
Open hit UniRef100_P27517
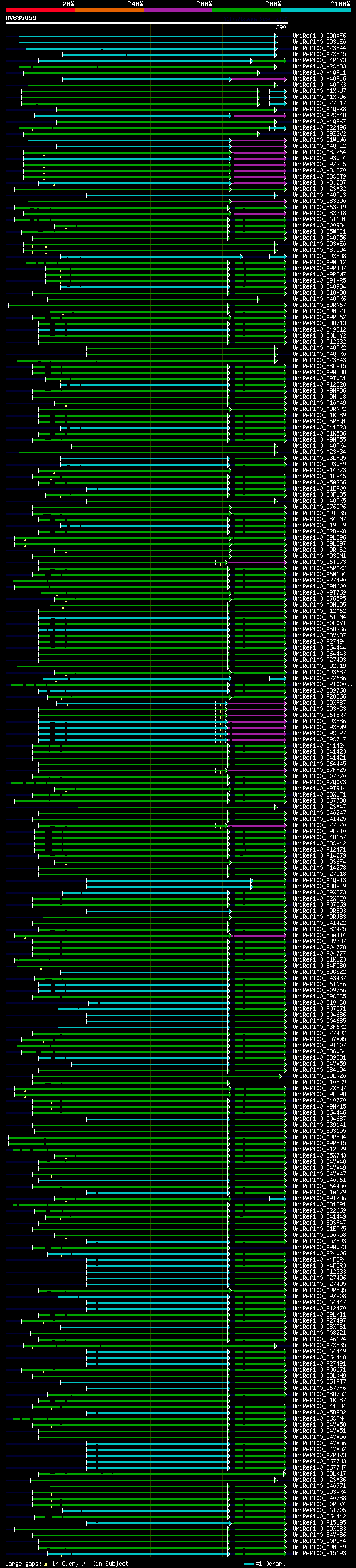tap(319, 103)
